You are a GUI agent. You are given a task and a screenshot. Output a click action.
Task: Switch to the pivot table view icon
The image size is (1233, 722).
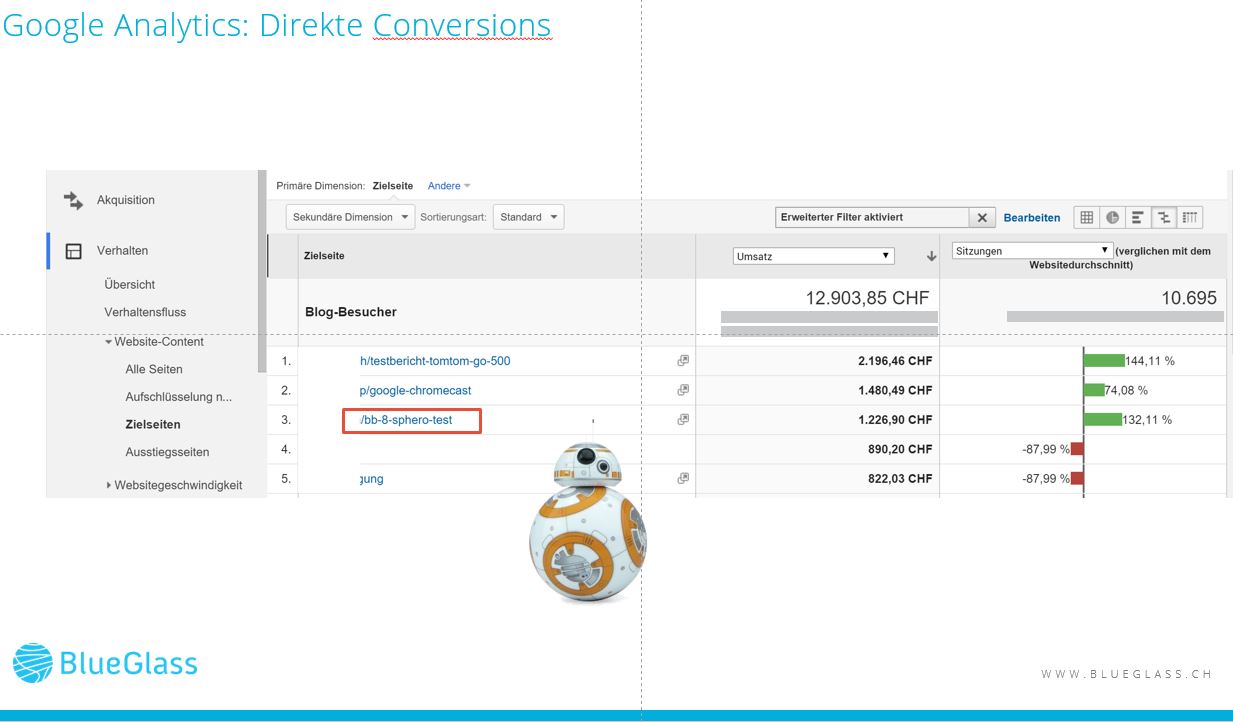pos(1190,217)
